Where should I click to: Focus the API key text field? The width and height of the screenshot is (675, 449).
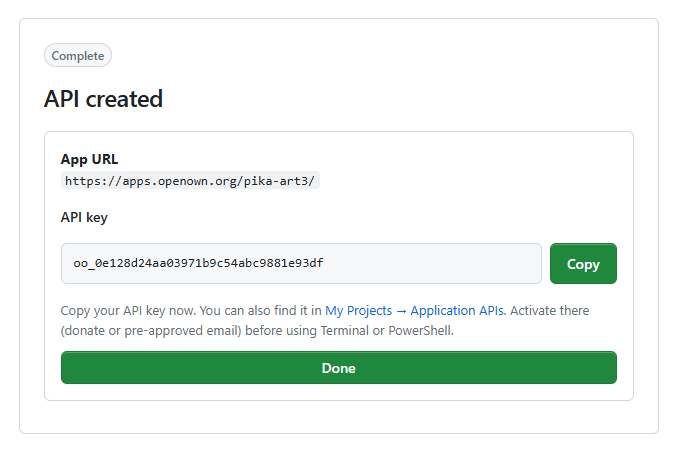coord(301,263)
